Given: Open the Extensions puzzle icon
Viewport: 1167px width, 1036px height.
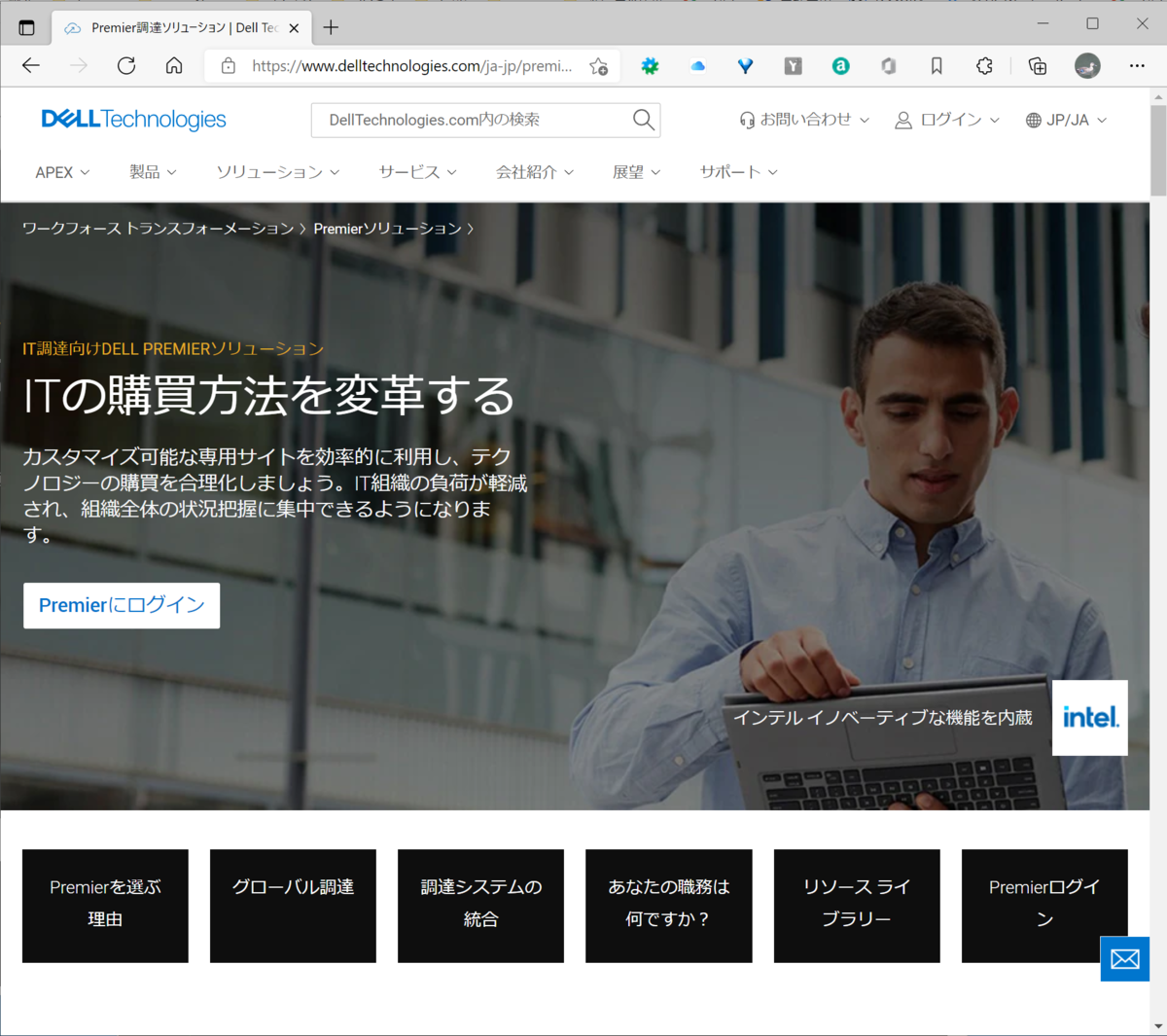Looking at the screenshot, I should tap(984, 66).
